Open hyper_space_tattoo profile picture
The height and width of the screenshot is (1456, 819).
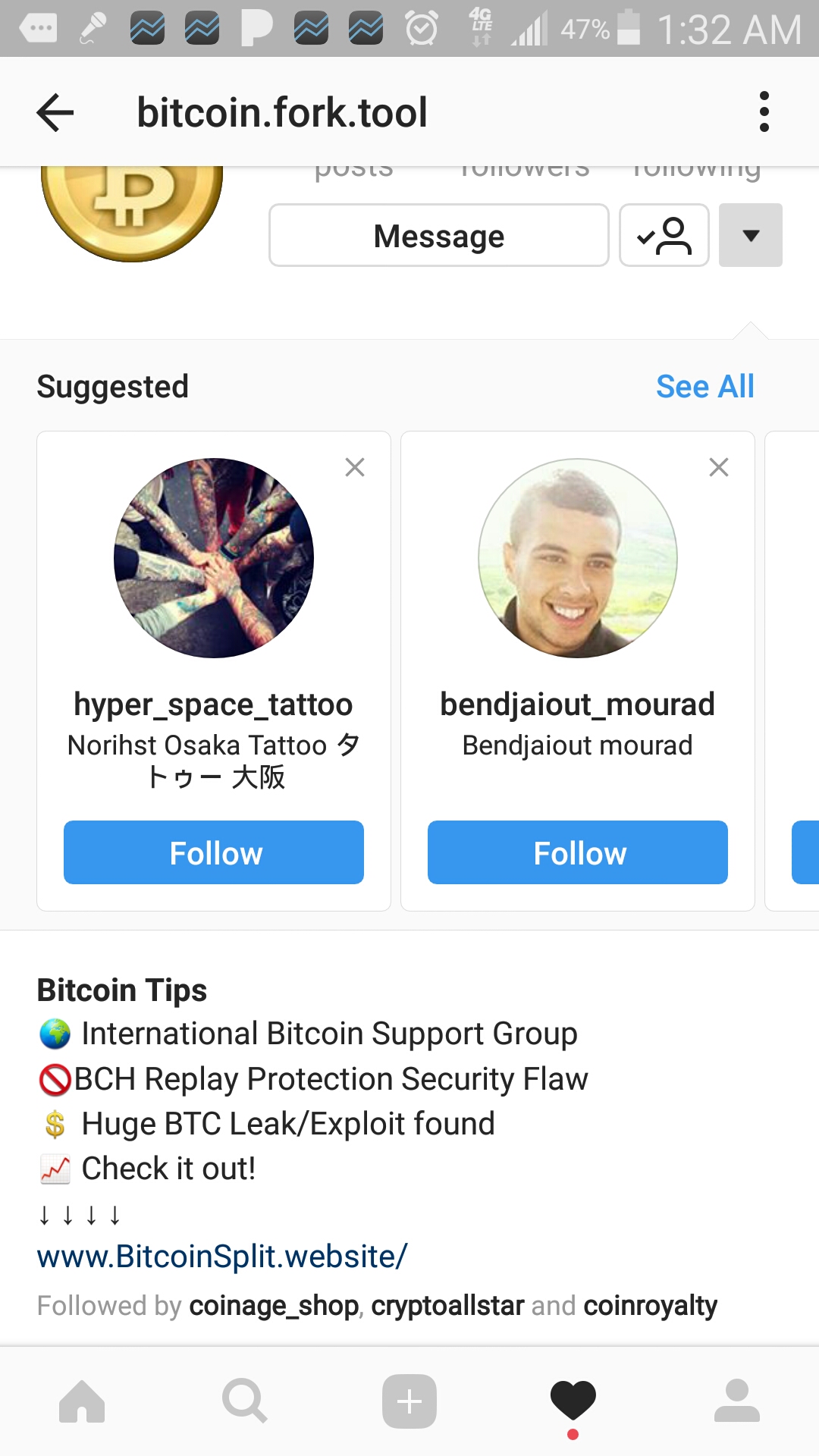(215, 557)
